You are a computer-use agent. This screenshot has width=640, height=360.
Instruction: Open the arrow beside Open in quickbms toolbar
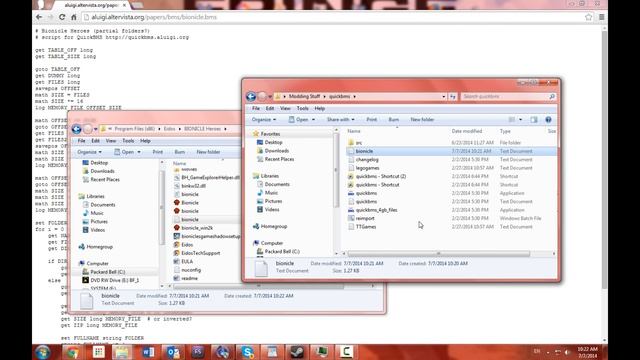pos(313,120)
